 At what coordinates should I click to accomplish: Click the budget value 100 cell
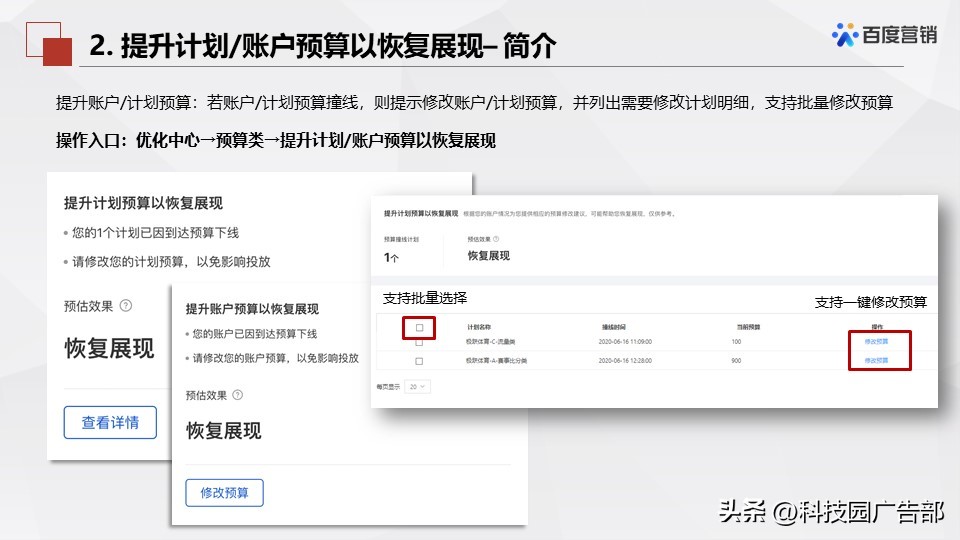click(x=736, y=342)
